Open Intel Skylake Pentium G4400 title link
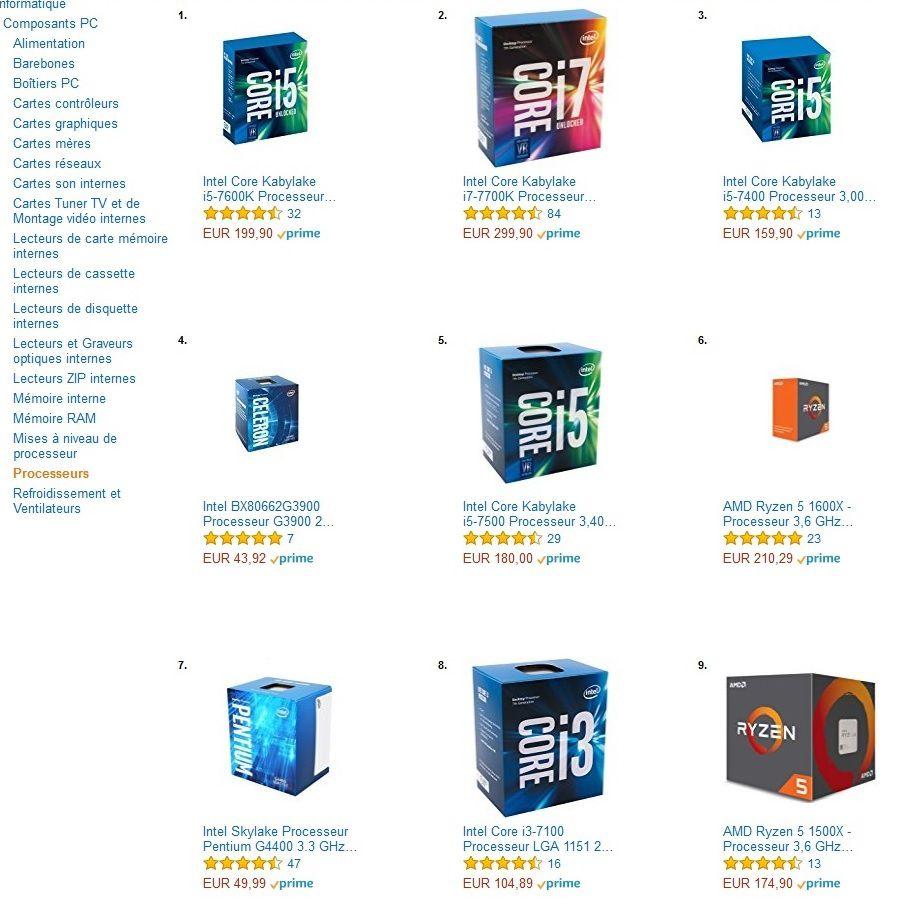The image size is (899, 909). click(x=280, y=838)
